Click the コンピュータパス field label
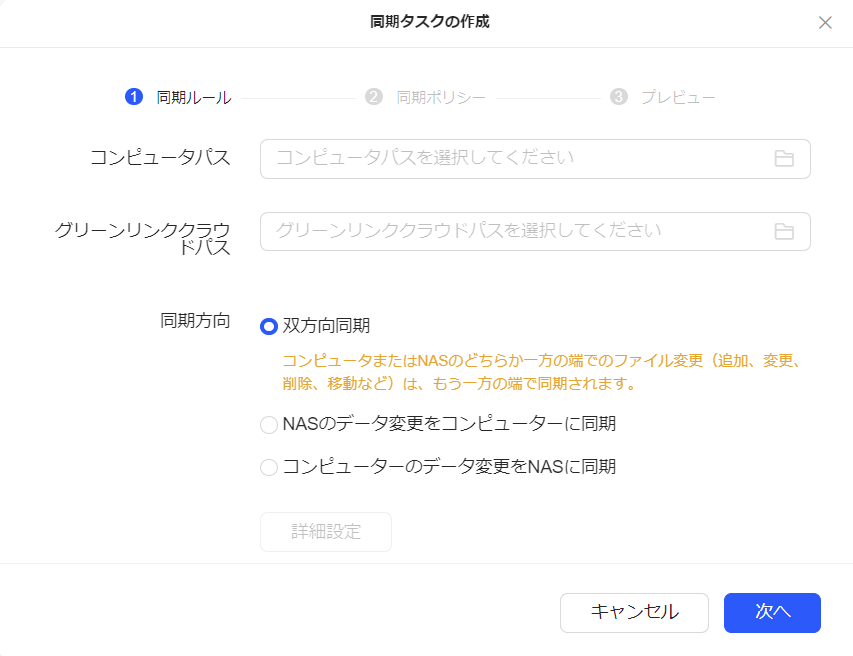853x656 pixels. pos(160,157)
